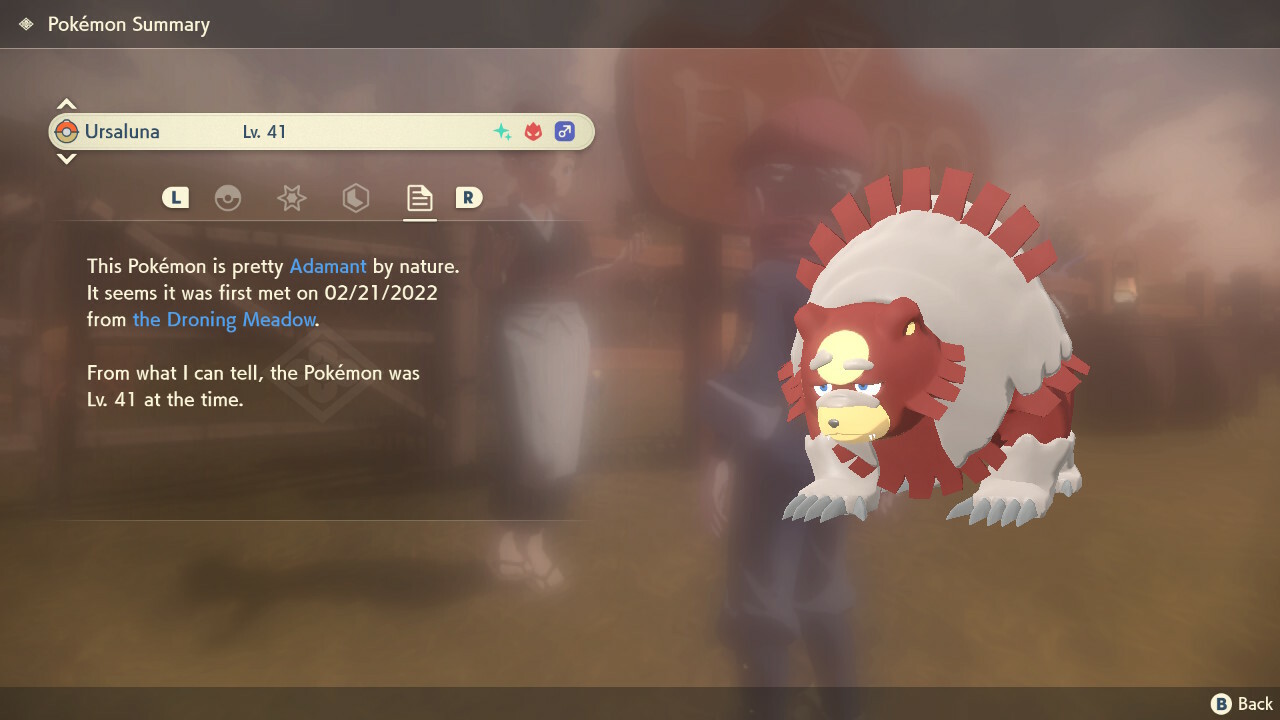
Task: Open the Poké Ball summary tab
Action: [x=228, y=198]
